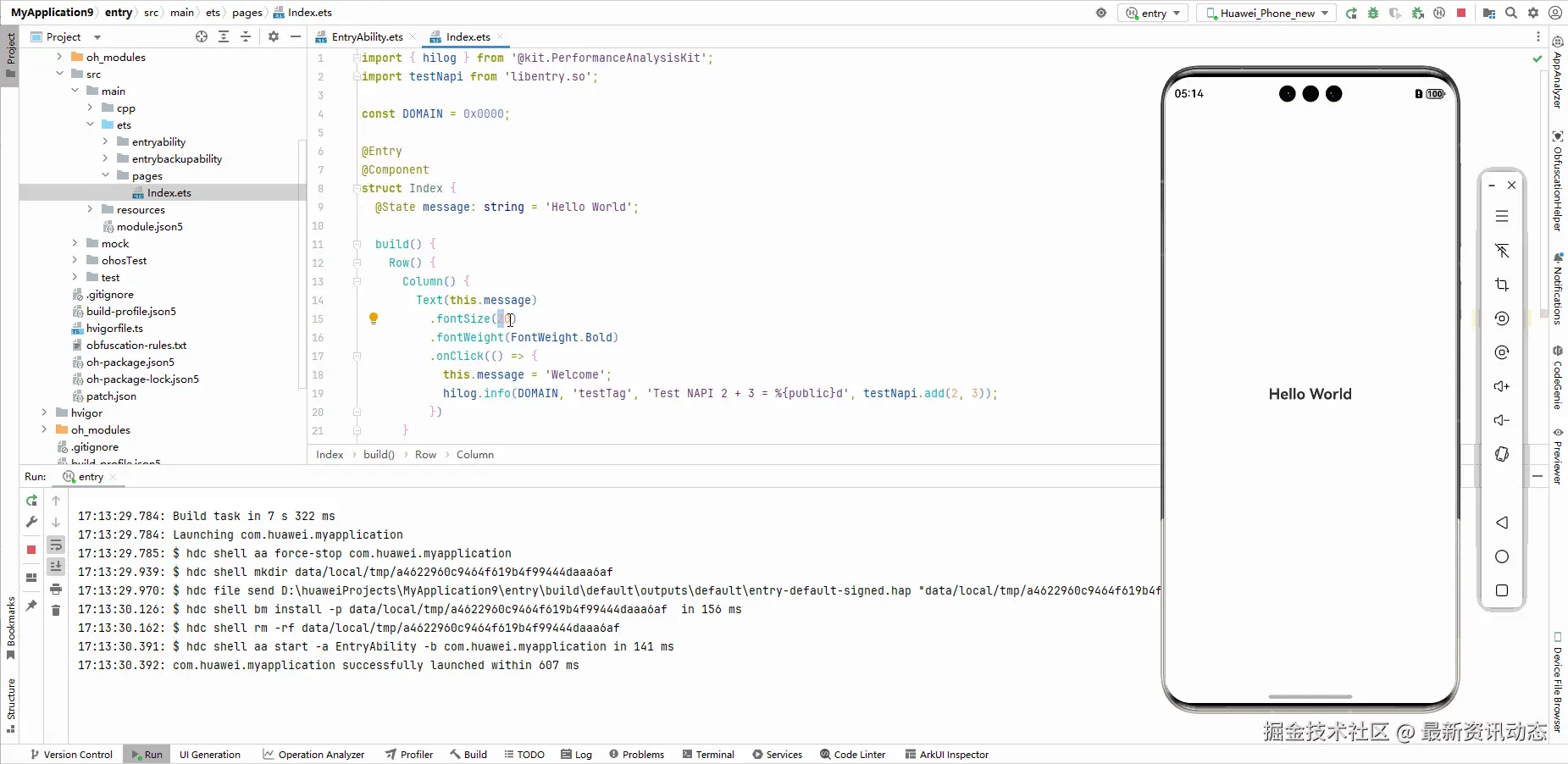Take an emulator screenshot with the crop icon
This screenshot has height=764, width=1568.
coord(1502,285)
